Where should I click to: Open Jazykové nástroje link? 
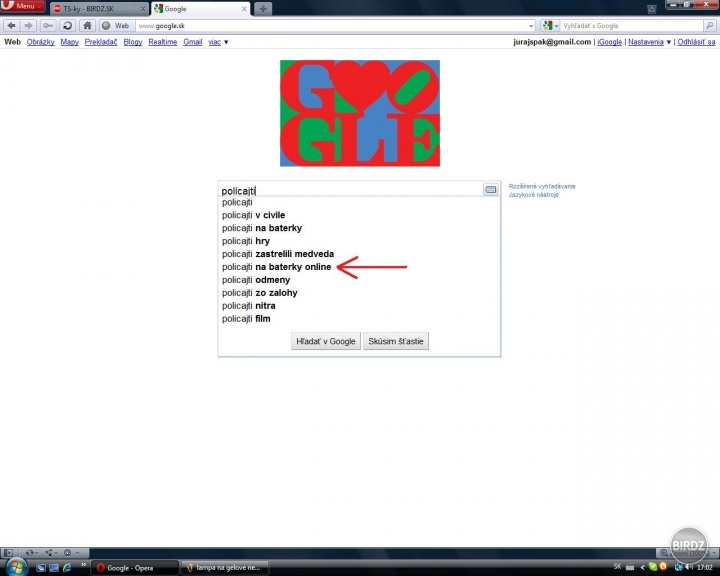coord(534,195)
